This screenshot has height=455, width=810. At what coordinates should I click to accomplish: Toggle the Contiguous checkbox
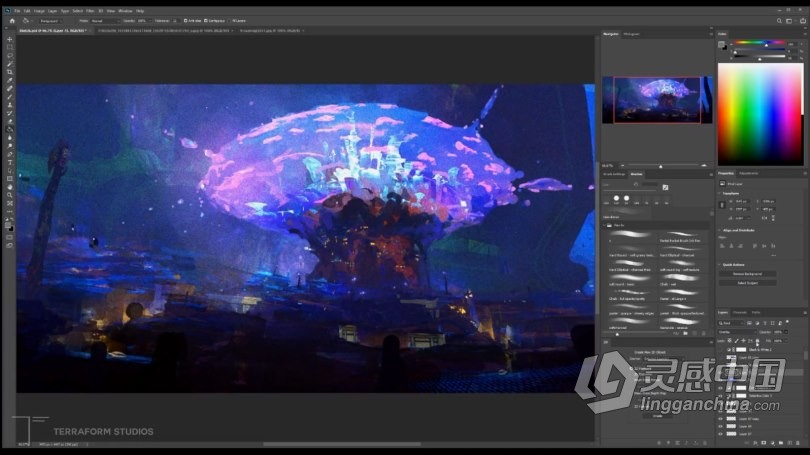coord(207,20)
